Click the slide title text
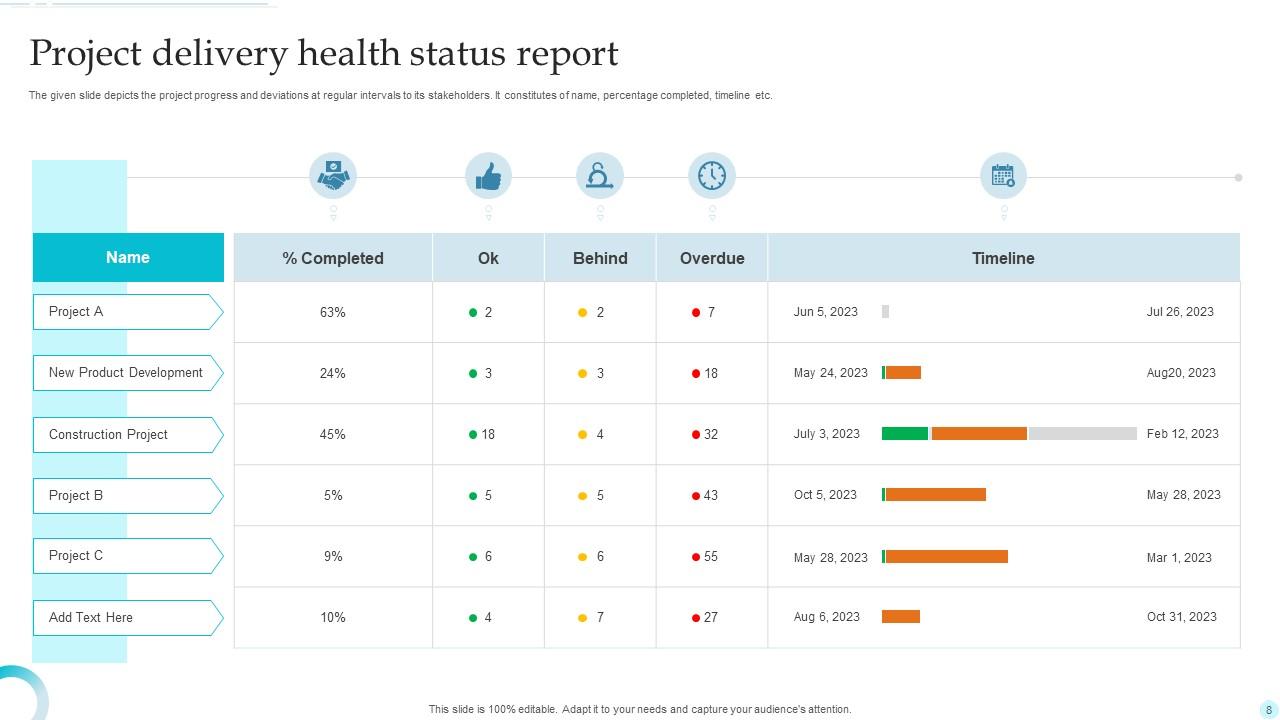The height and width of the screenshot is (720, 1280). pyautogui.click(x=324, y=53)
